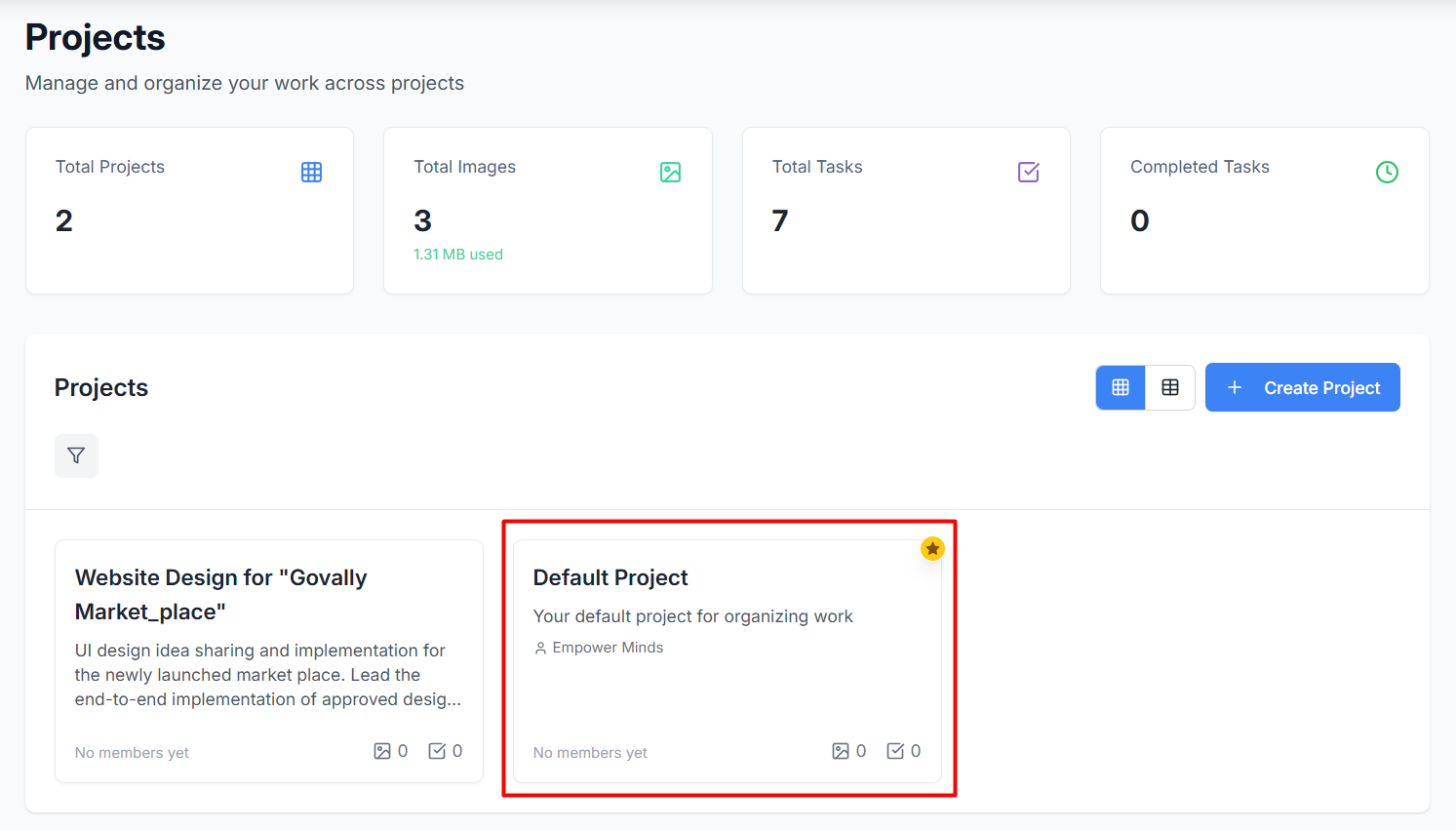Click Completed Tasks clock icon
1456x830 pixels.
pos(1387,173)
